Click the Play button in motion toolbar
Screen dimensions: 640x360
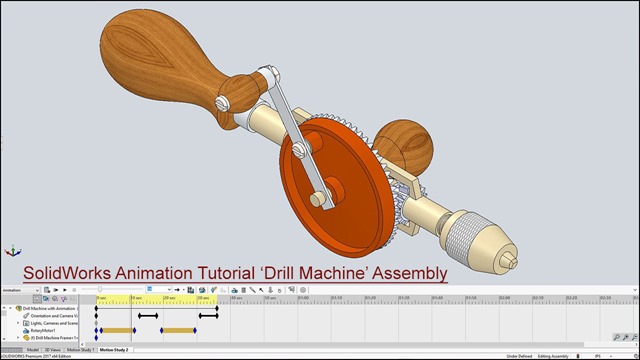tap(65, 290)
